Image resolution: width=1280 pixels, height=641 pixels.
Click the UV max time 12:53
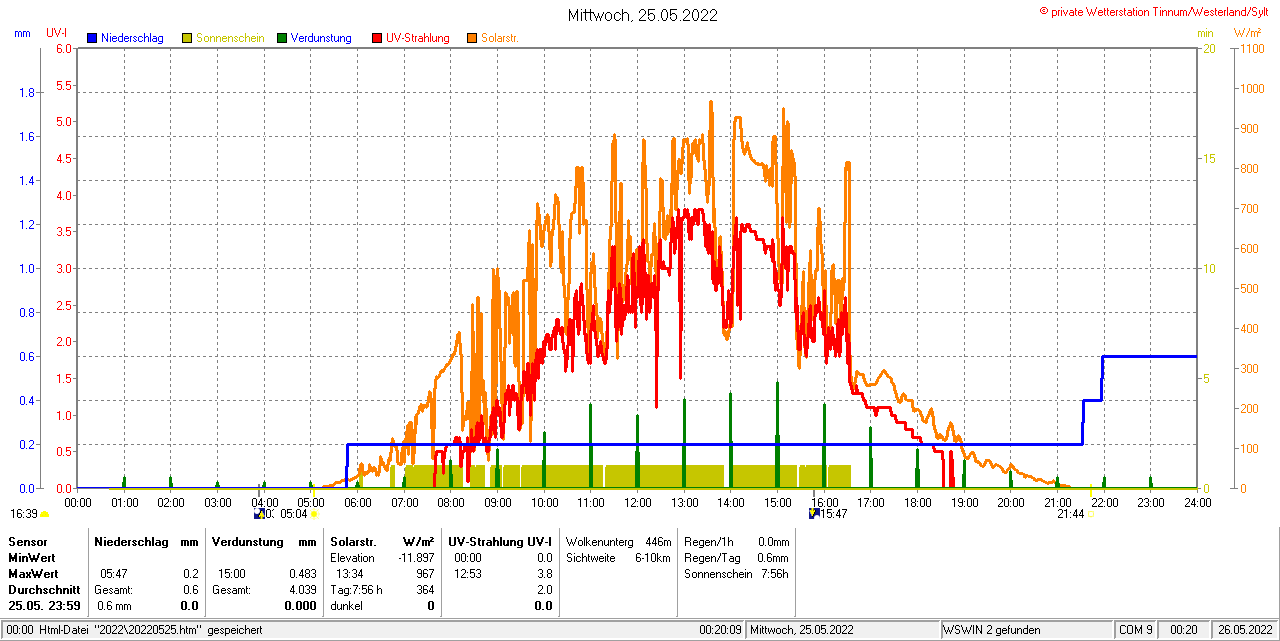pyautogui.click(x=467, y=574)
